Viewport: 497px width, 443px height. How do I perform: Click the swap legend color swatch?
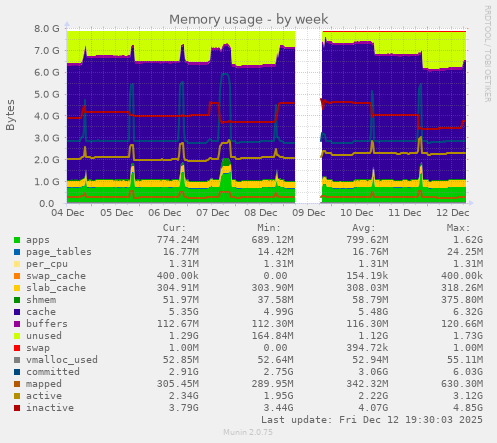click(17, 348)
